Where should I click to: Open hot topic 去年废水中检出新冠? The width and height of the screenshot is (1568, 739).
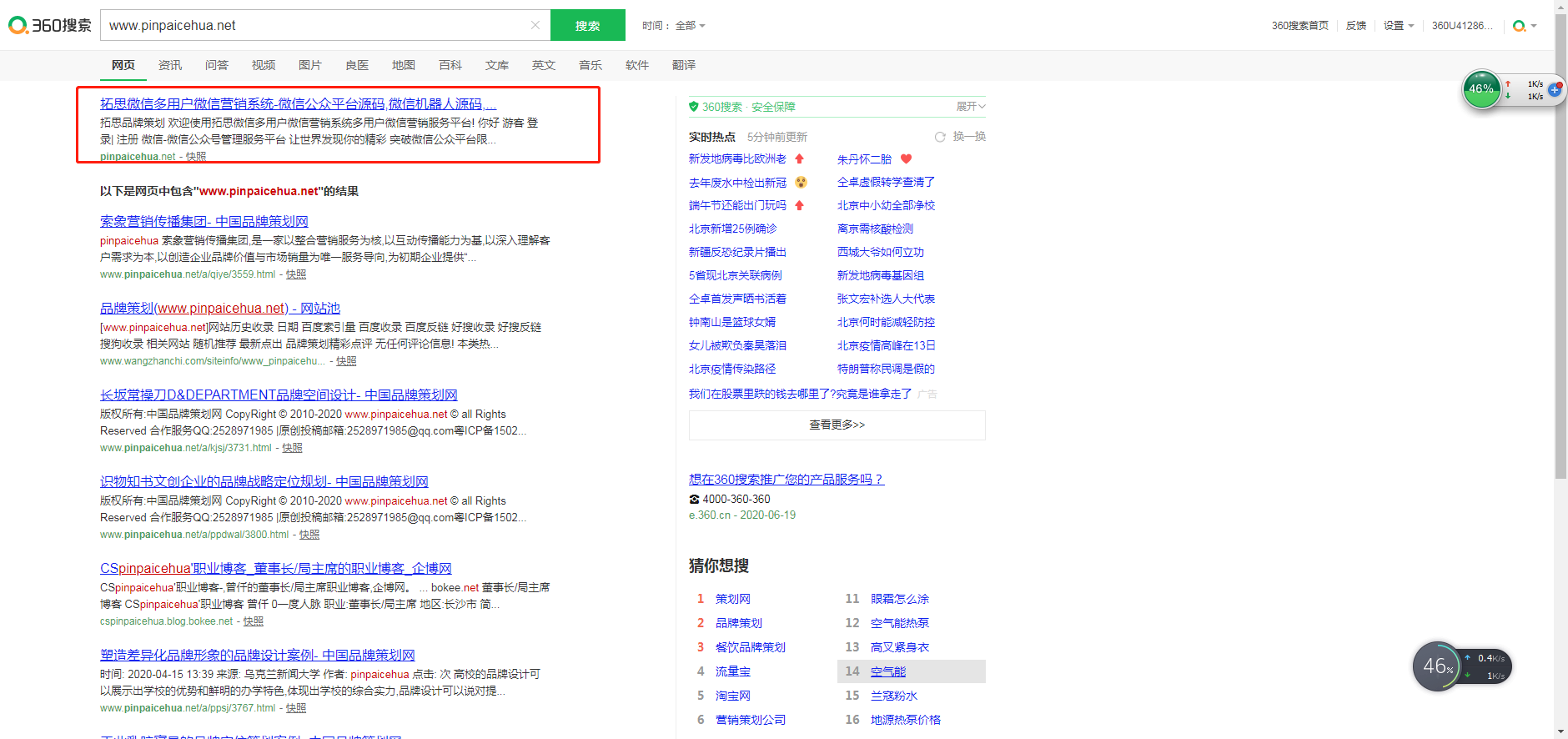[737, 182]
